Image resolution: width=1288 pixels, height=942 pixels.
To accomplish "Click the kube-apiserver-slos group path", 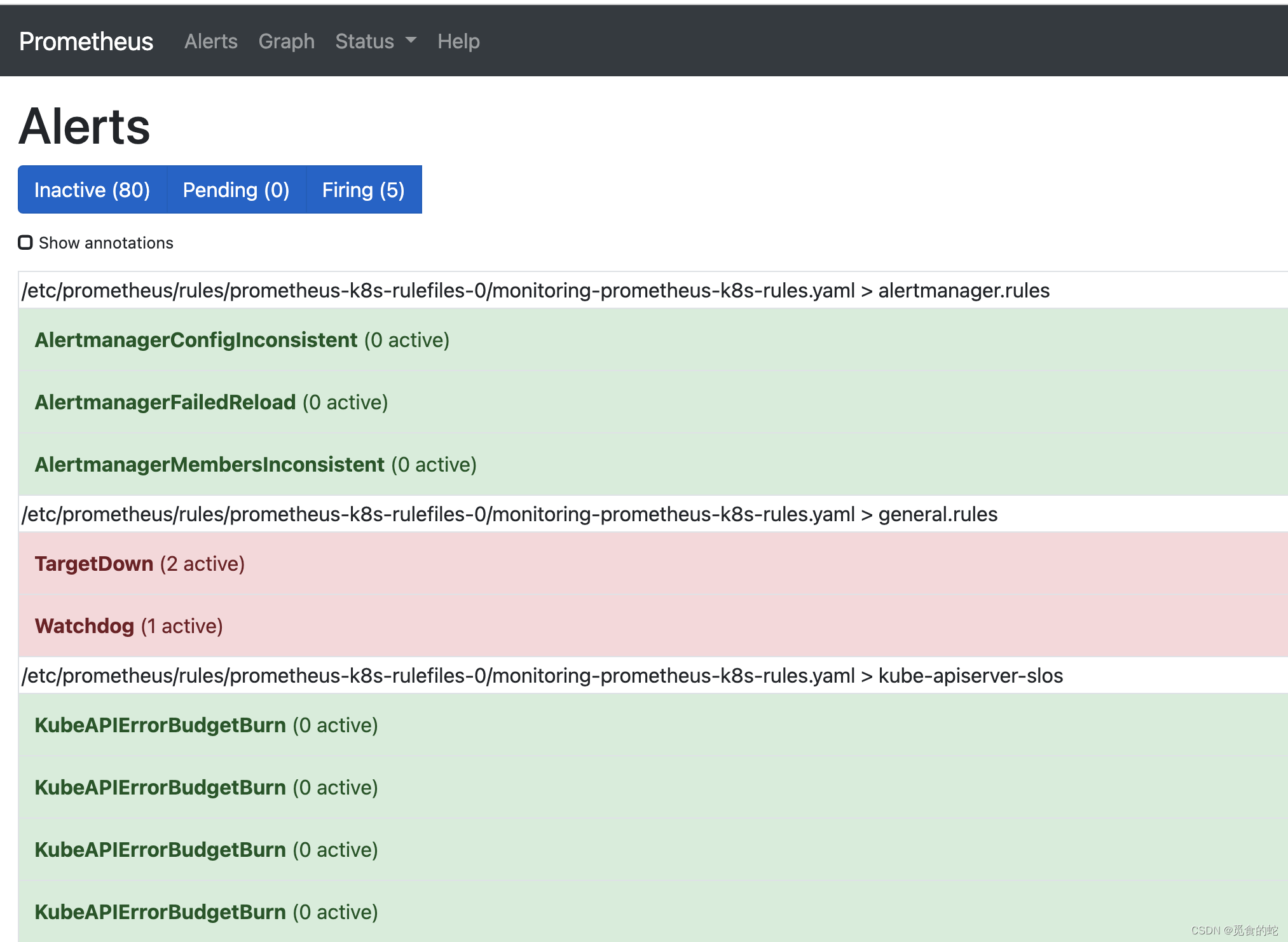I will tap(542, 676).
